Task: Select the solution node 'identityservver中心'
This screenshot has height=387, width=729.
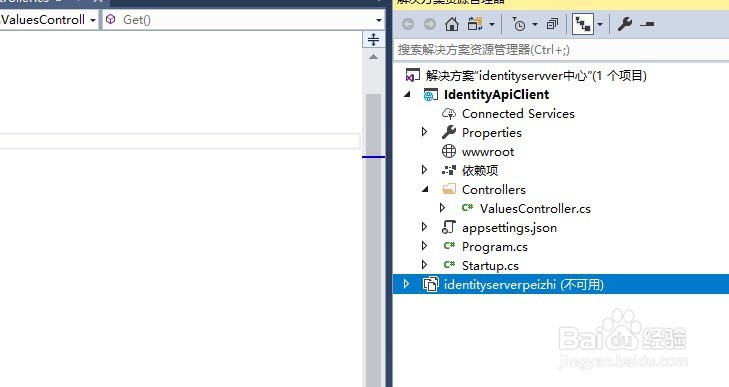Action: [x=536, y=75]
